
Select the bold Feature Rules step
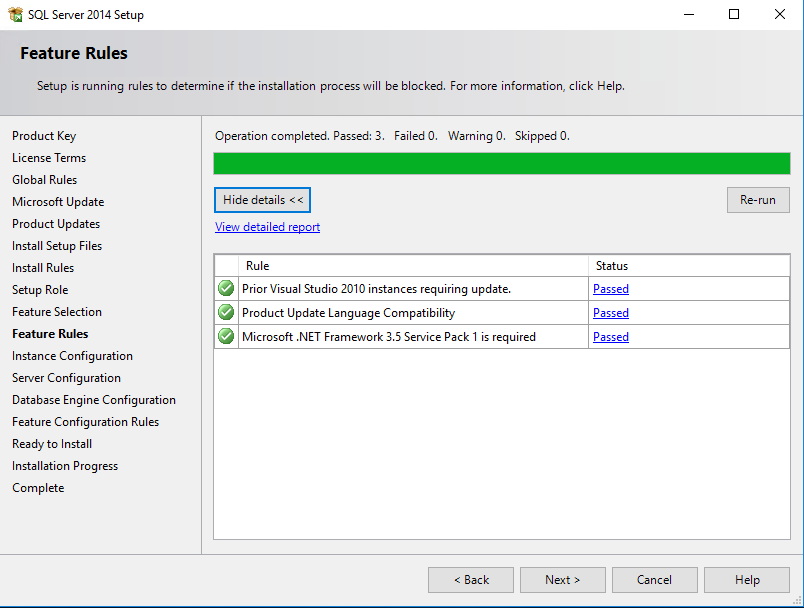point(50,334)
